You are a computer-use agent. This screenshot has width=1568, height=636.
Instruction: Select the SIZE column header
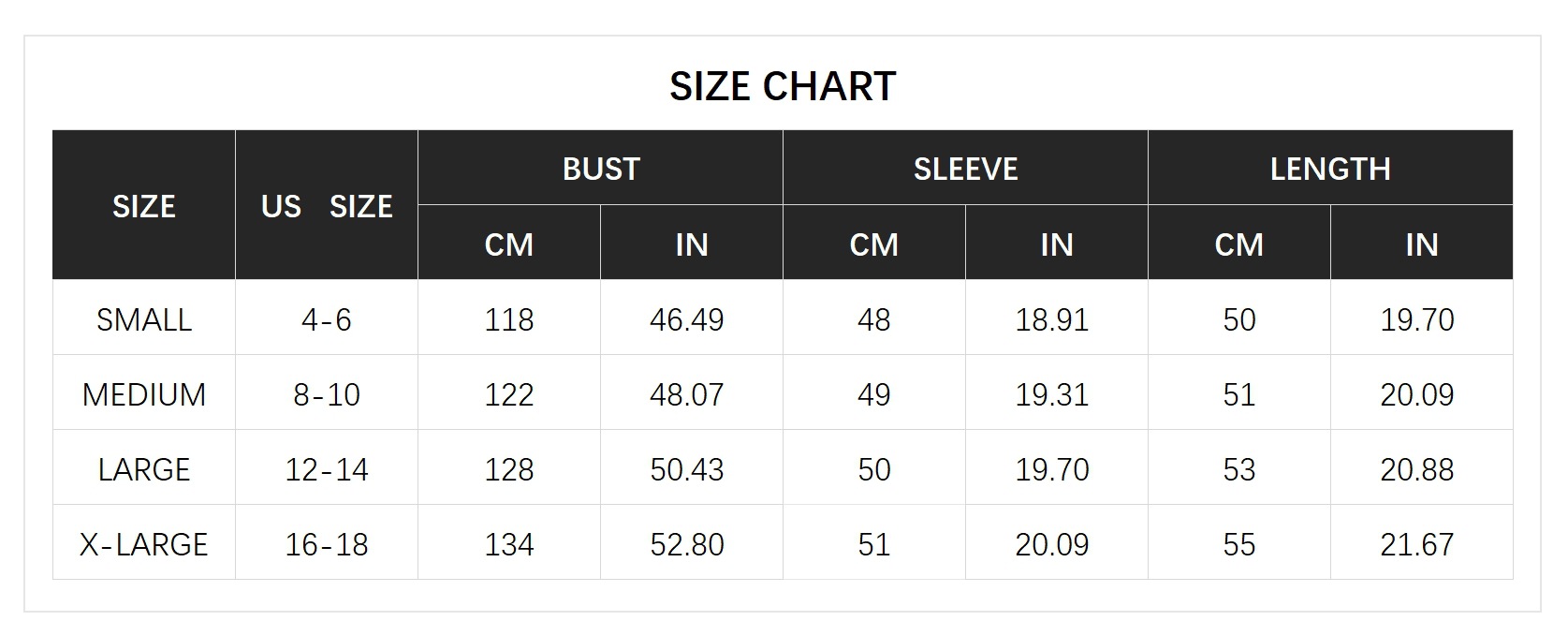144,206
